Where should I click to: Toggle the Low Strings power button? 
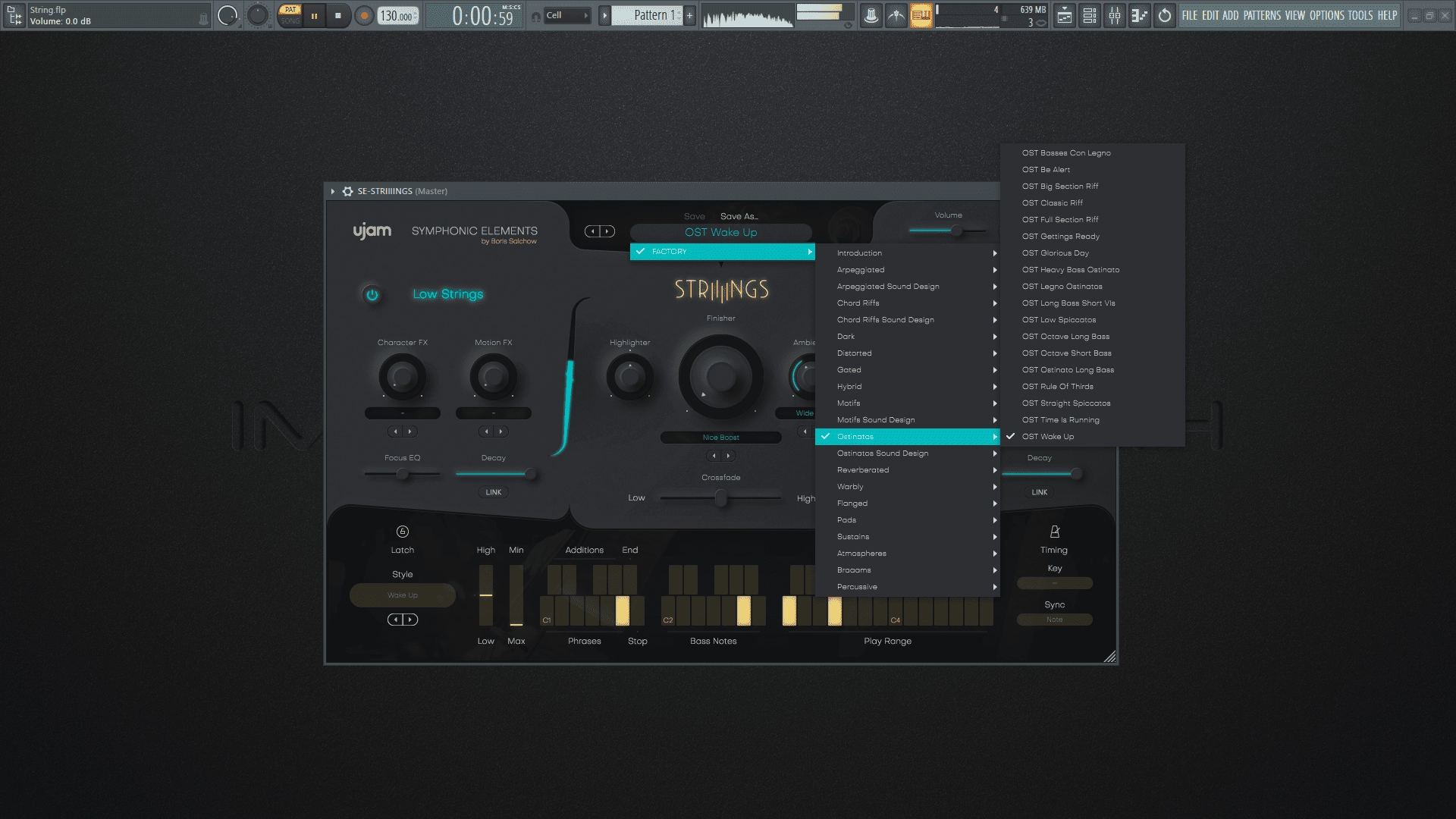tap(372, 294)
